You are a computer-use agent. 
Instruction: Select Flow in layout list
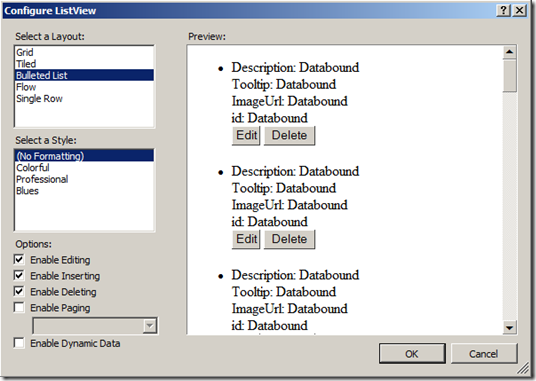click(x=84, y=87)
